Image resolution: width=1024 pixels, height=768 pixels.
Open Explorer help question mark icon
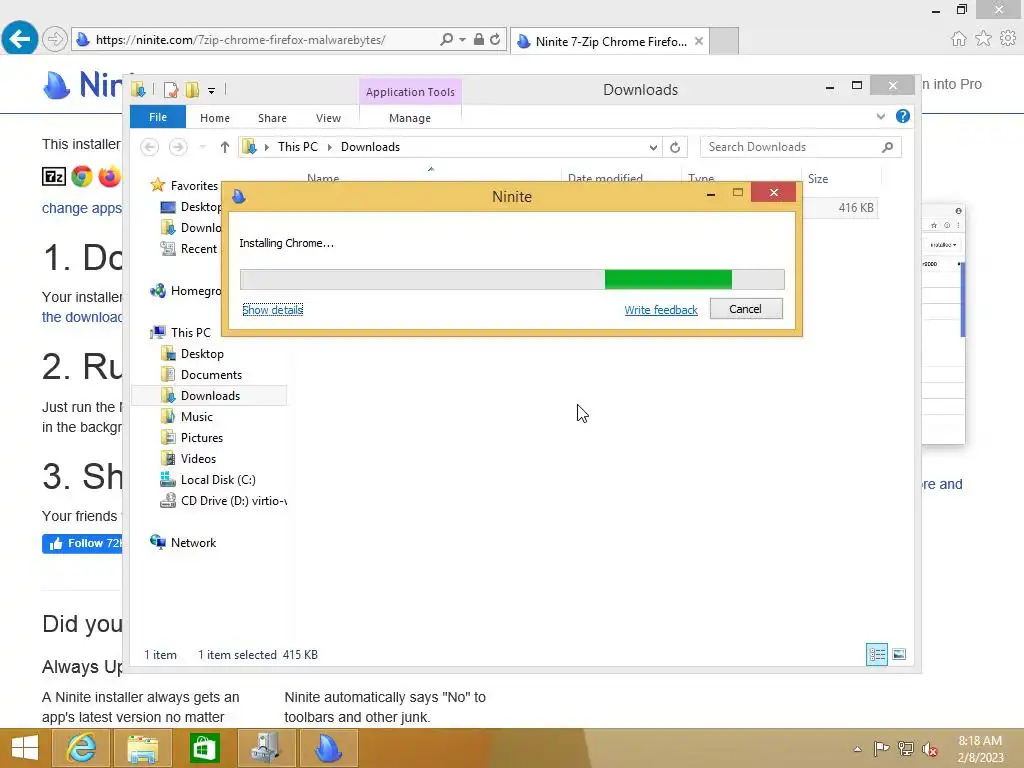point(903,116)
